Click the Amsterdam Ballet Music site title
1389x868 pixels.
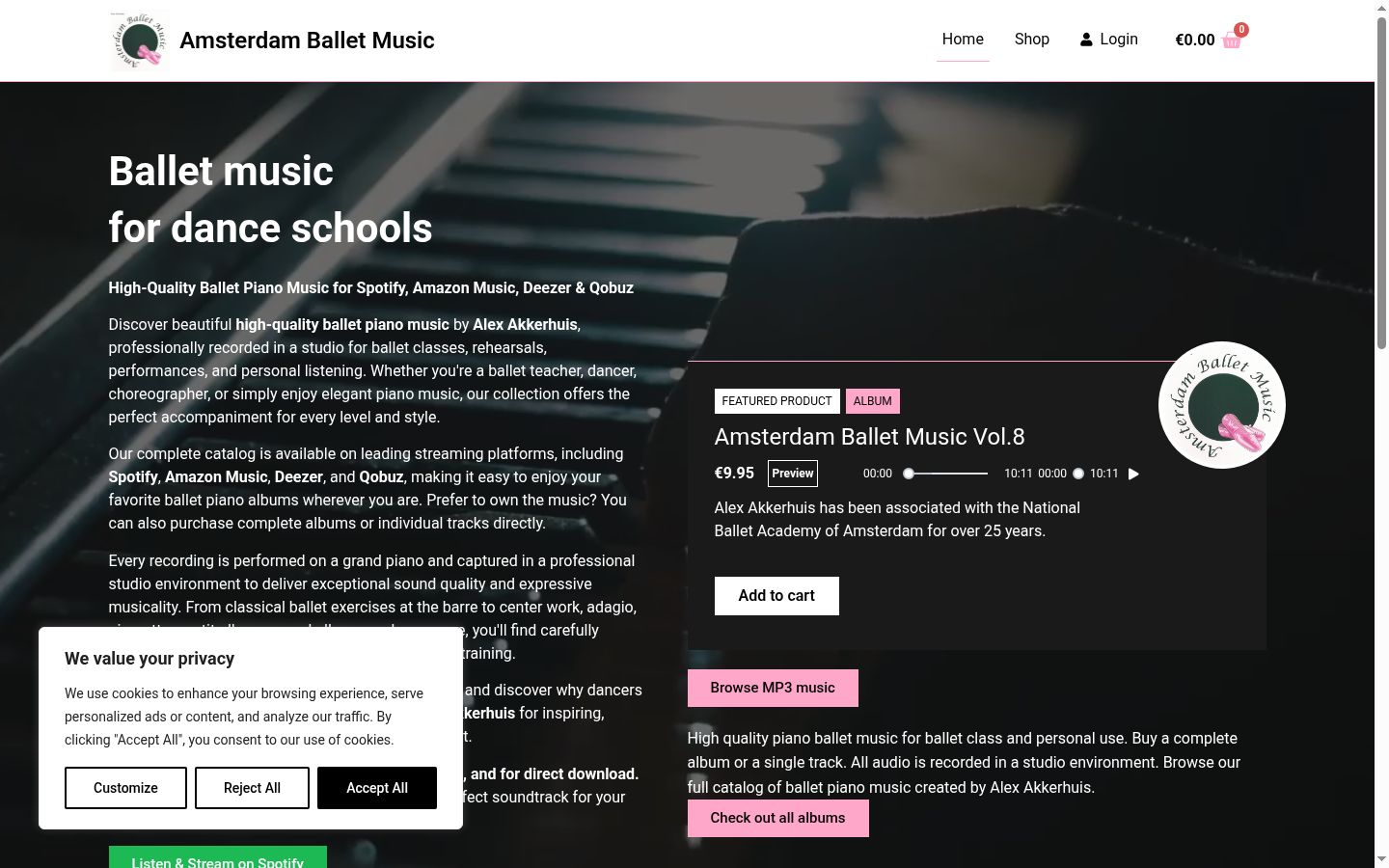coord(307,41)
